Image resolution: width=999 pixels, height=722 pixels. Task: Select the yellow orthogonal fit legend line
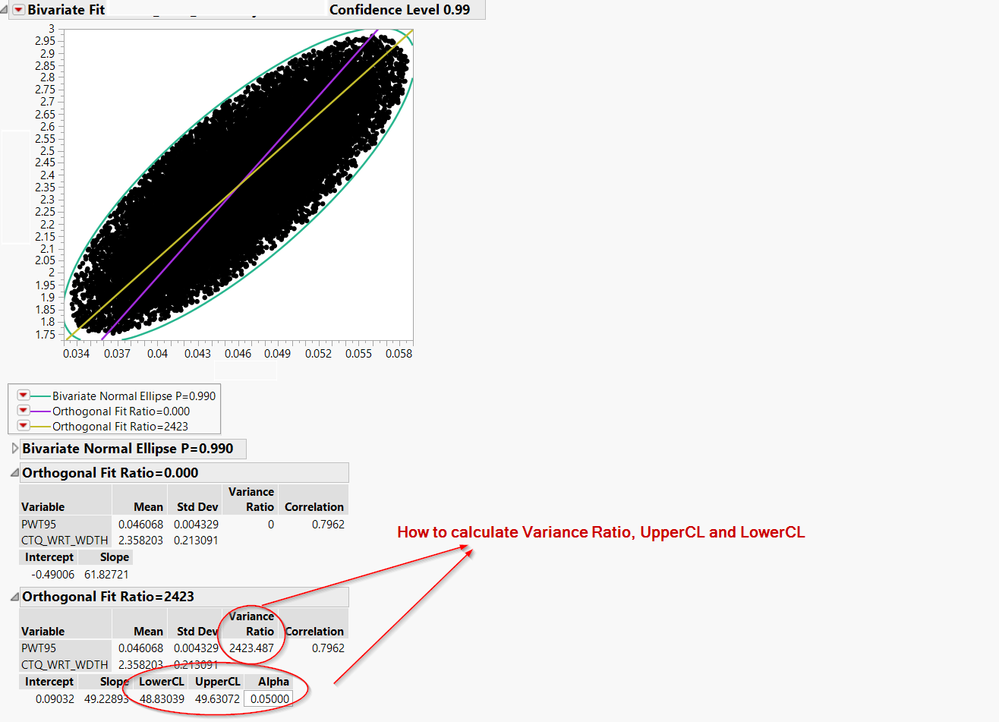pos(40,426)
